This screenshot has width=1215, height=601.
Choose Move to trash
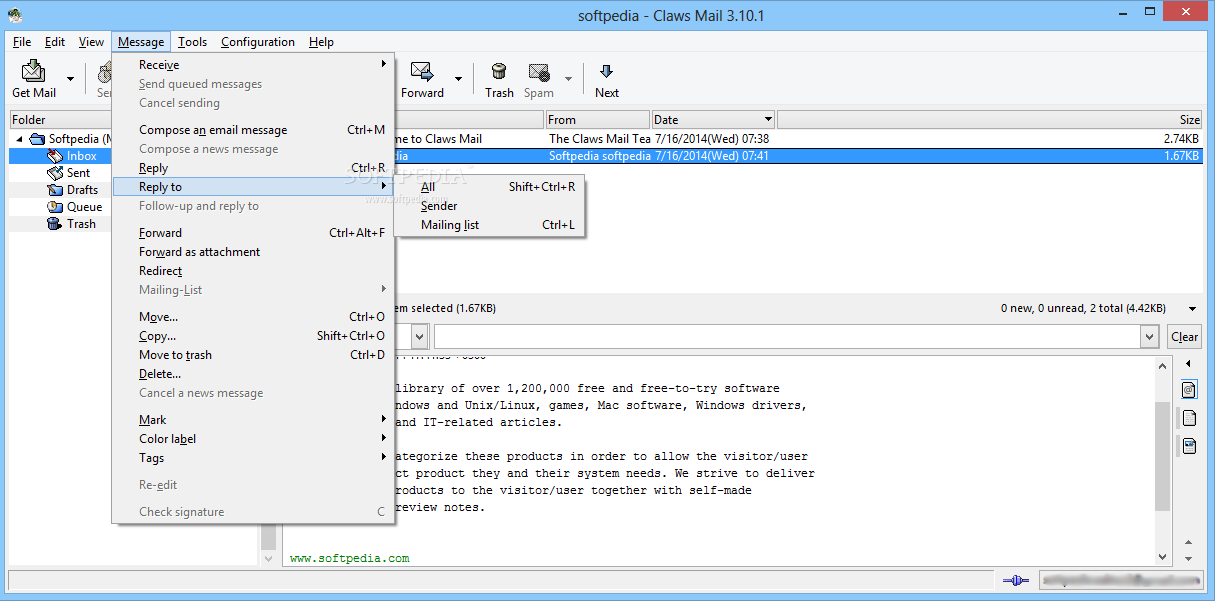point(253,355)
